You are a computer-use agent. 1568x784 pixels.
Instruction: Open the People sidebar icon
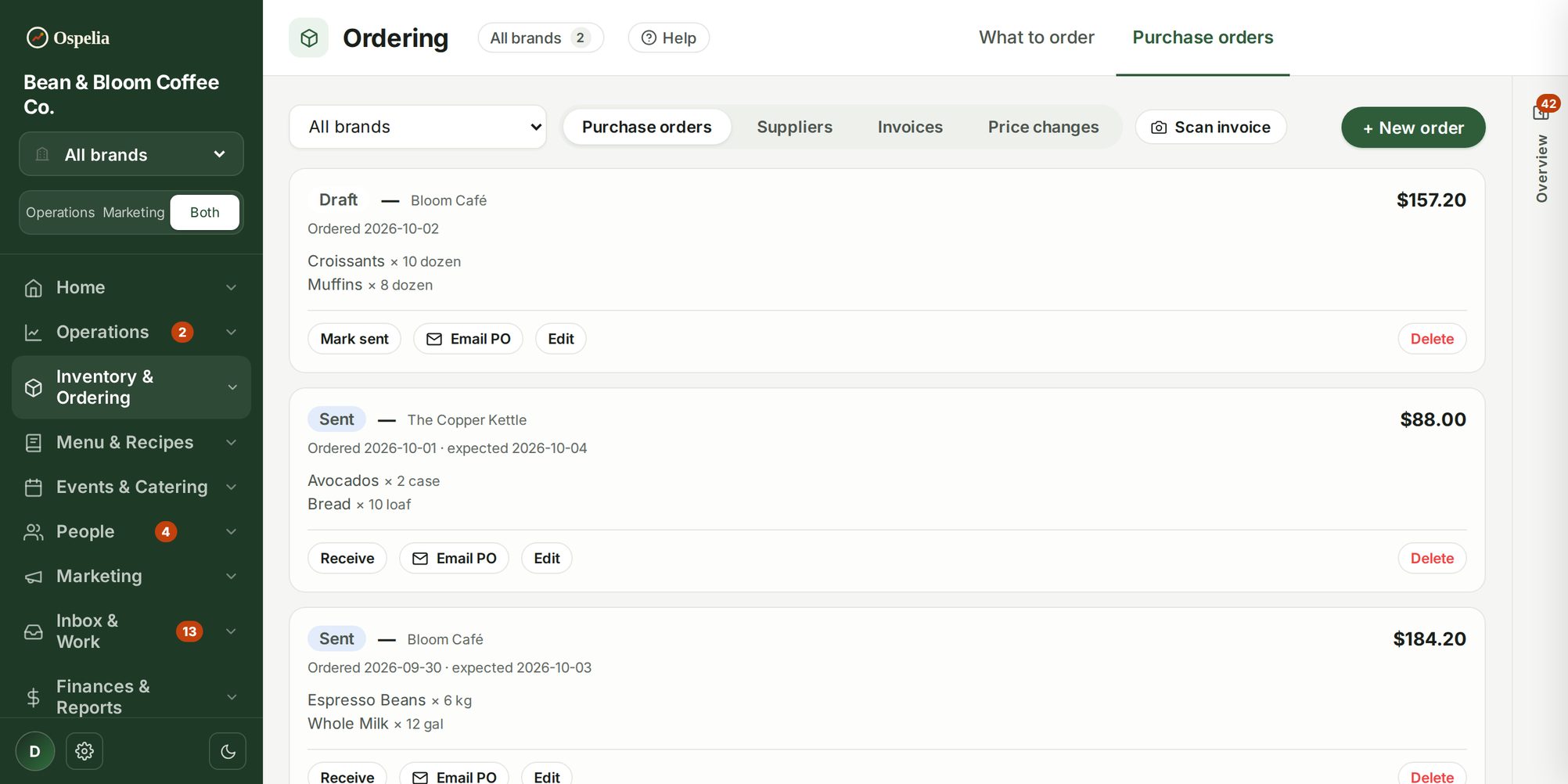point(33,532)
